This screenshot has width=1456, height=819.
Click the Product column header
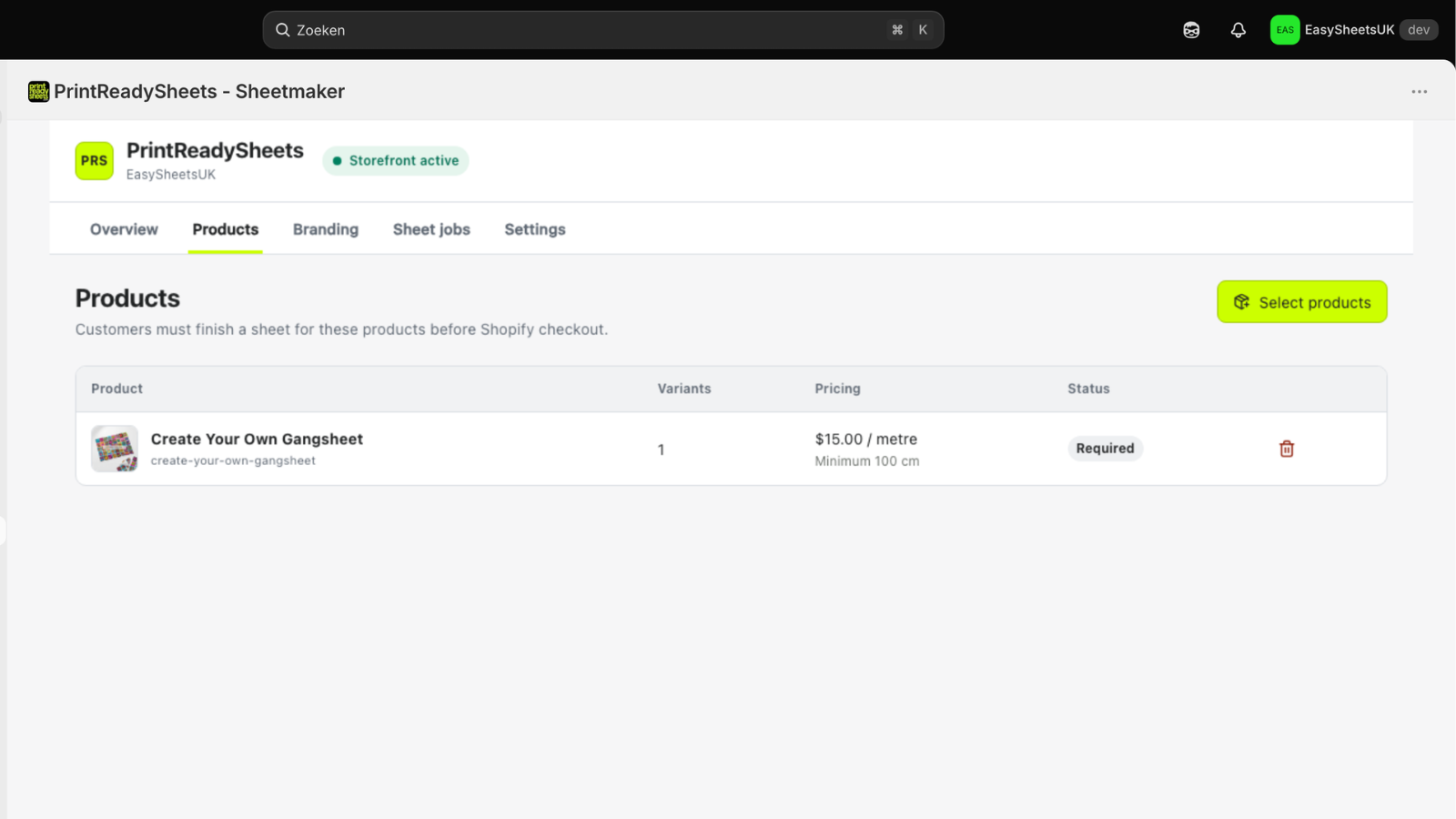tap(116, 389)
